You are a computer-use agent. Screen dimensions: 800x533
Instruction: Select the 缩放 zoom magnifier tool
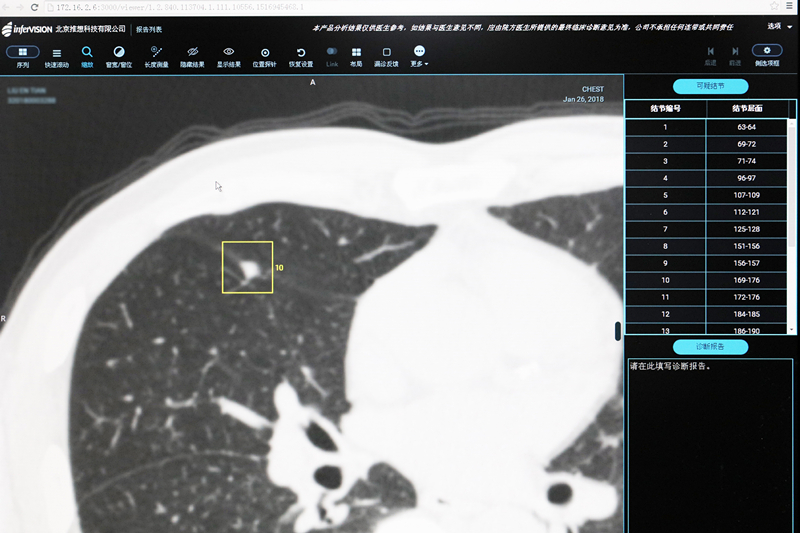[x=87, y=53]
